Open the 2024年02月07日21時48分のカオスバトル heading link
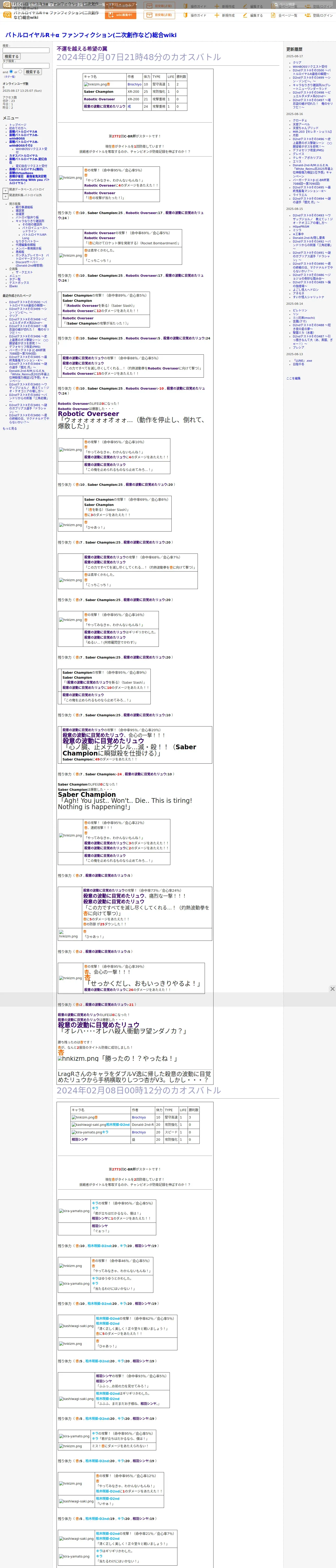 pyautogui.click(x=139, y=57)
